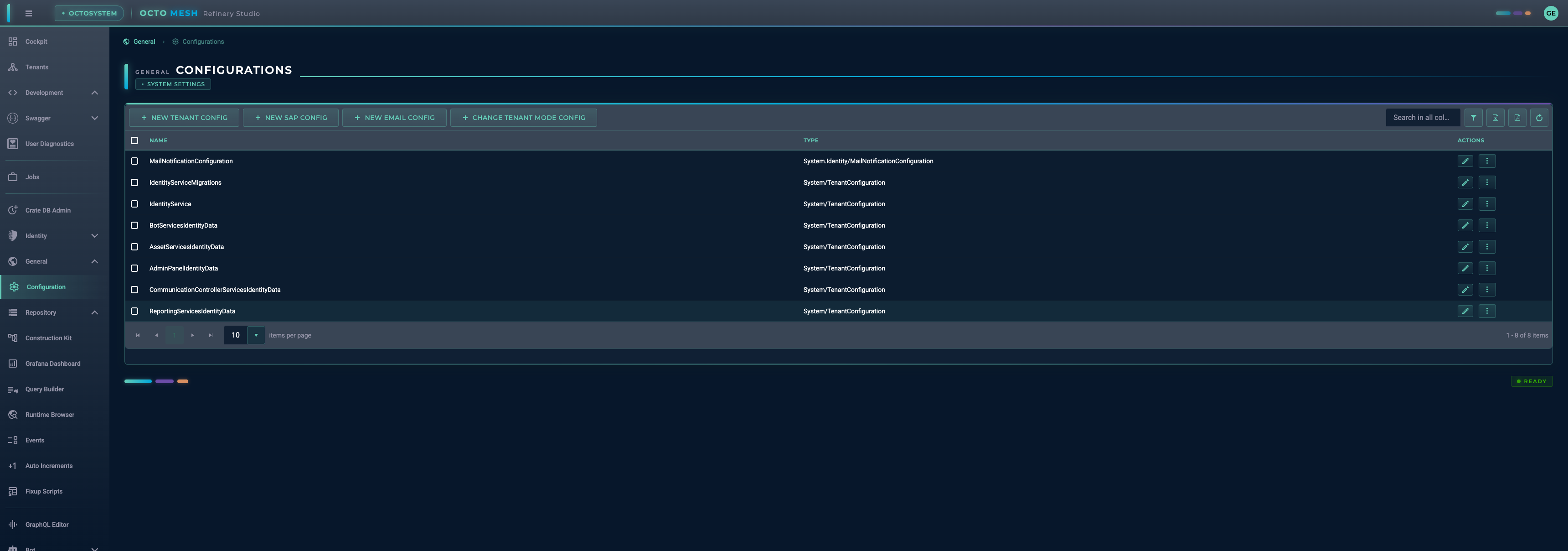The height and width of the screenshot is (551, 1568).
Task: Tick the select-all checkbox in header
Action: 134,140
